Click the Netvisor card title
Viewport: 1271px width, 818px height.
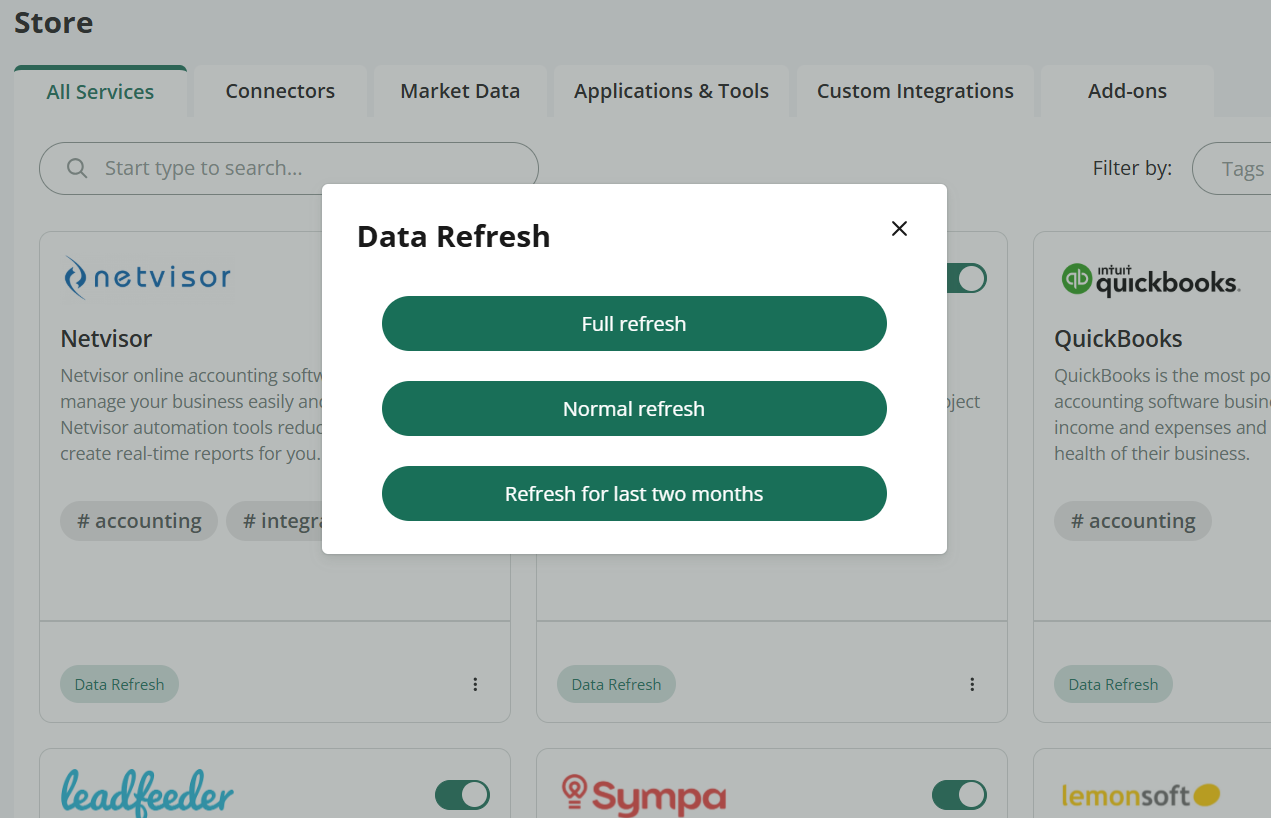[106, 339]
